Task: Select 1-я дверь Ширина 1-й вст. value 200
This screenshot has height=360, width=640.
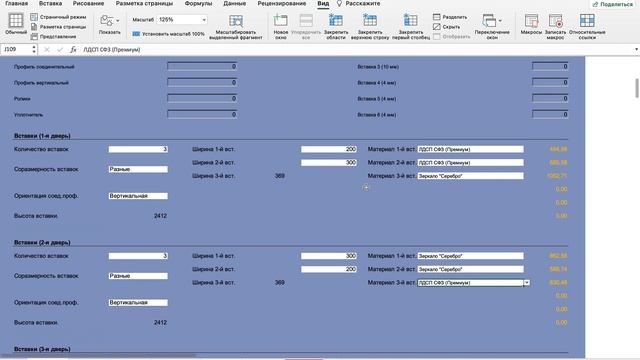Action: (x=329, y=149)
